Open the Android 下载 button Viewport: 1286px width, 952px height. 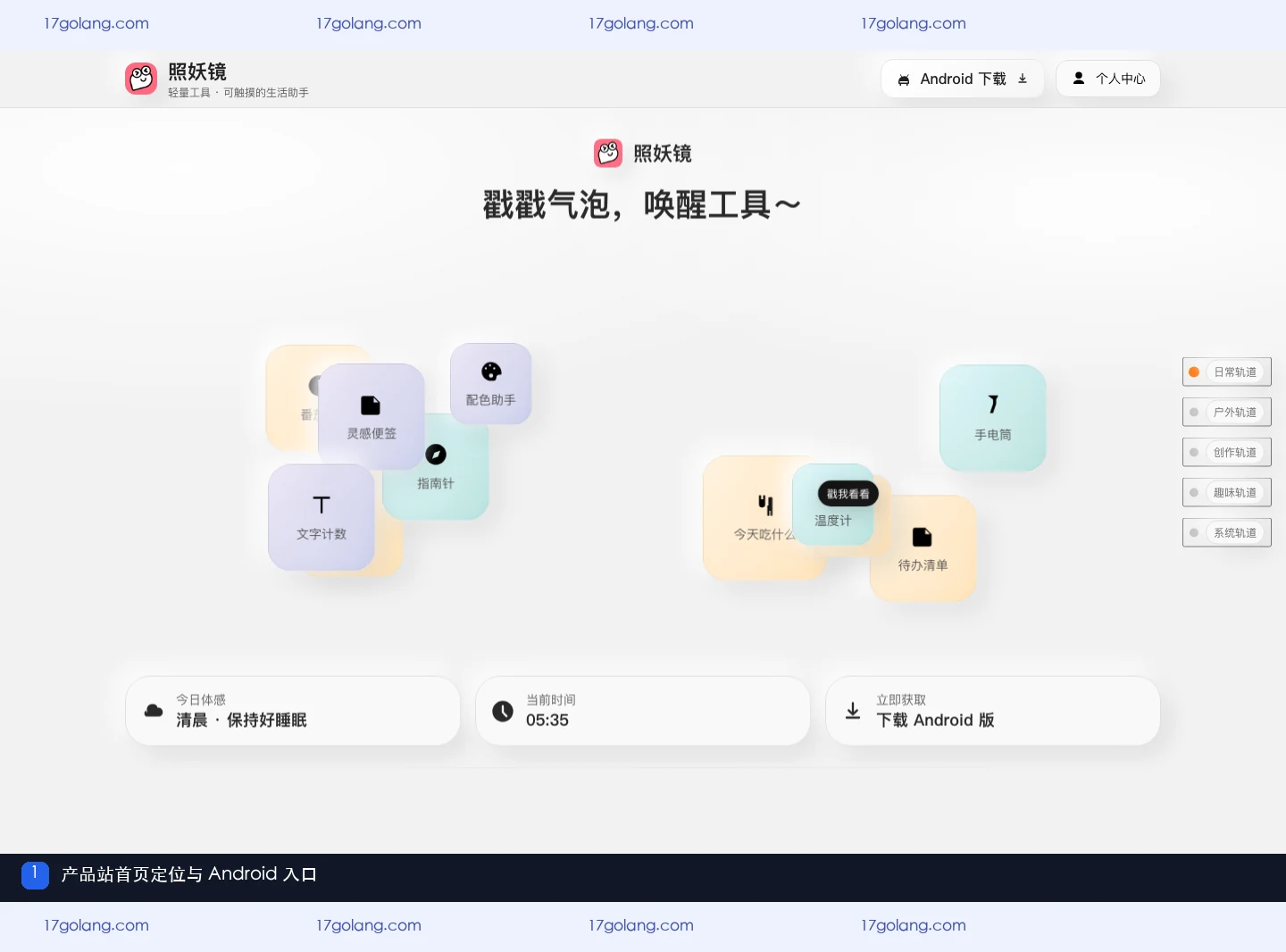962,79
